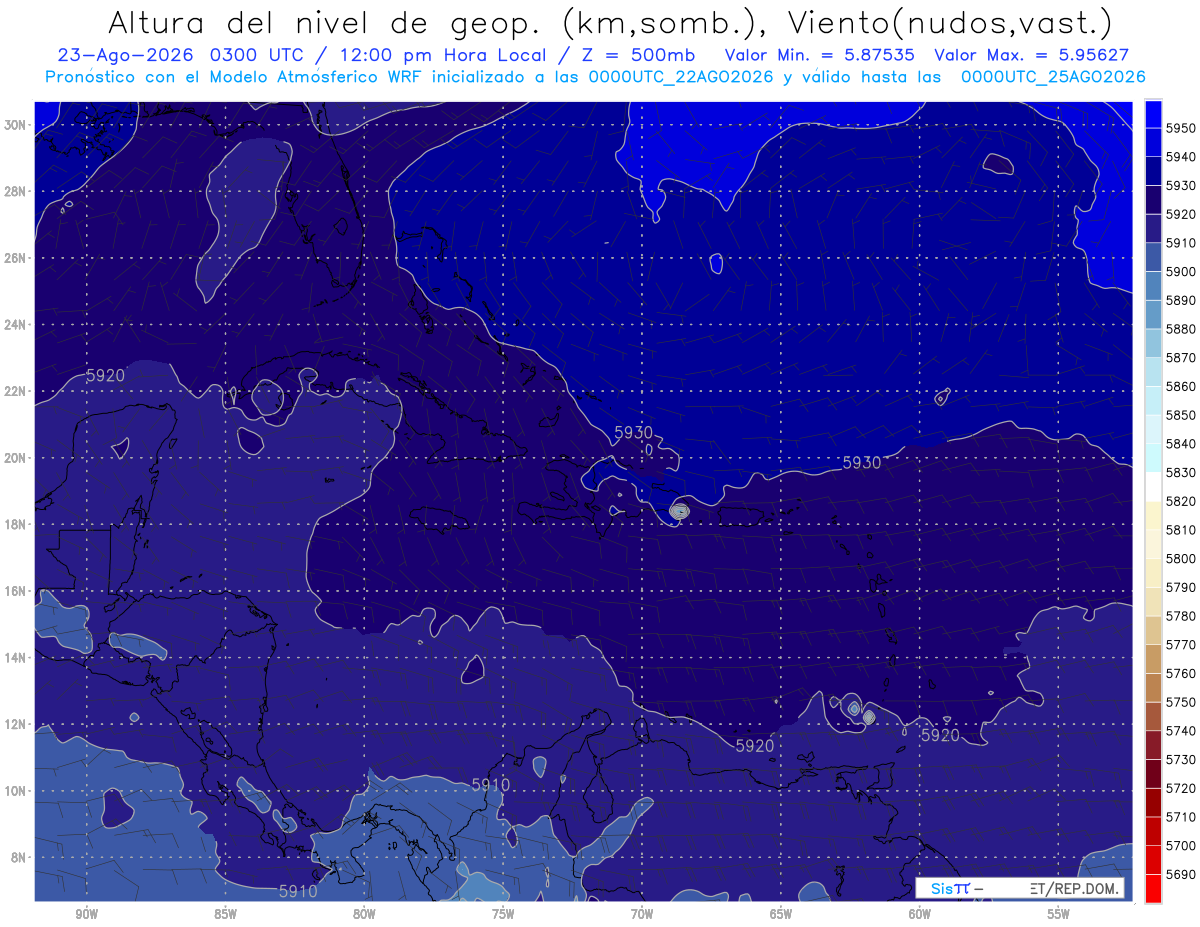Click the 60W longitude label
Image resolution: width=1200 pixels, height=927 pixels.
[x=920, y=914]
